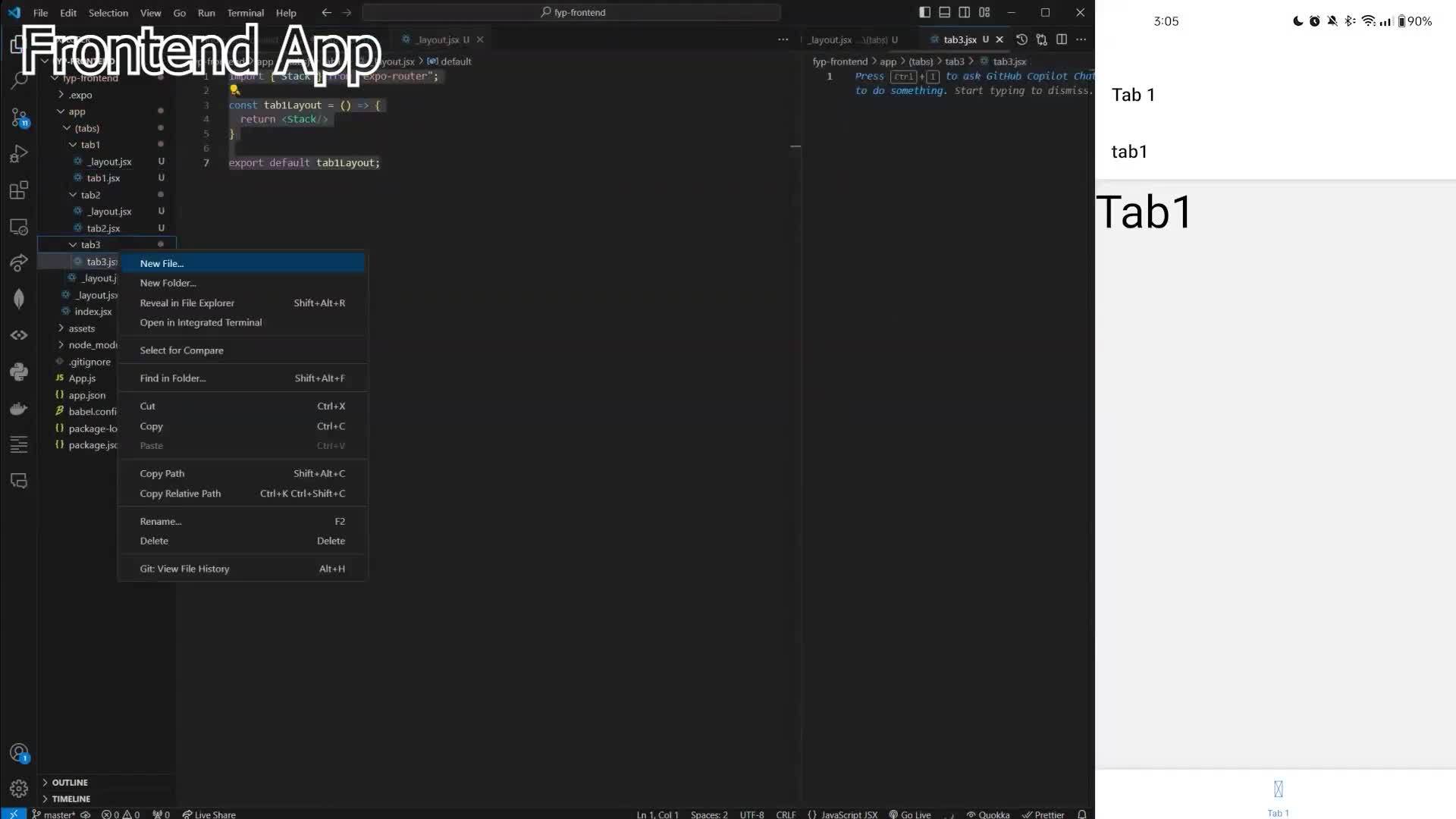Viewport: 1456px width, 819px height.
Task: Click the Prettier status bar button
Action: (1043, 814)
